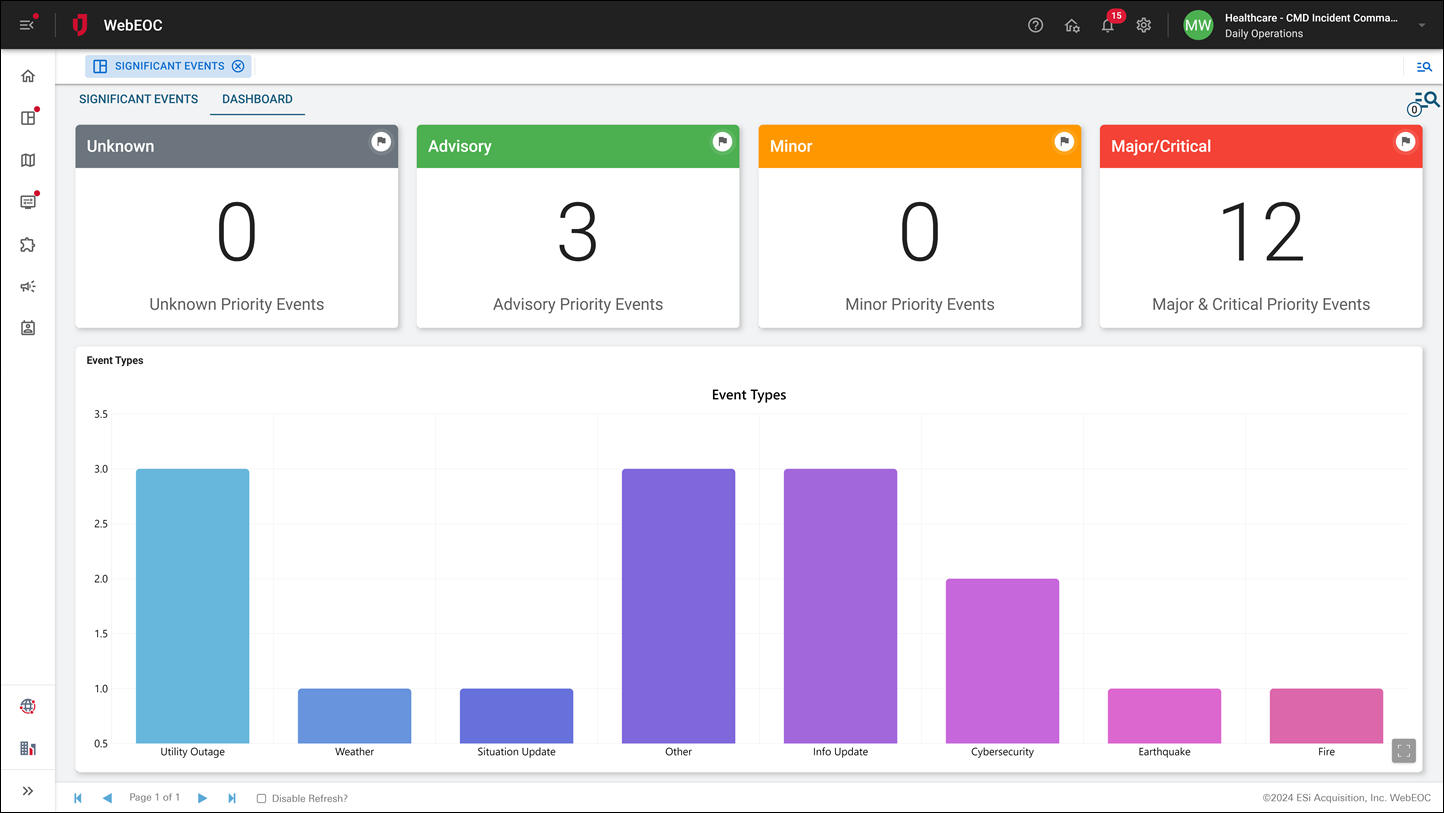1444x813 pixels.
Task: Open WebEOC settings via gear icon
Action: [x=1143, y=25]
